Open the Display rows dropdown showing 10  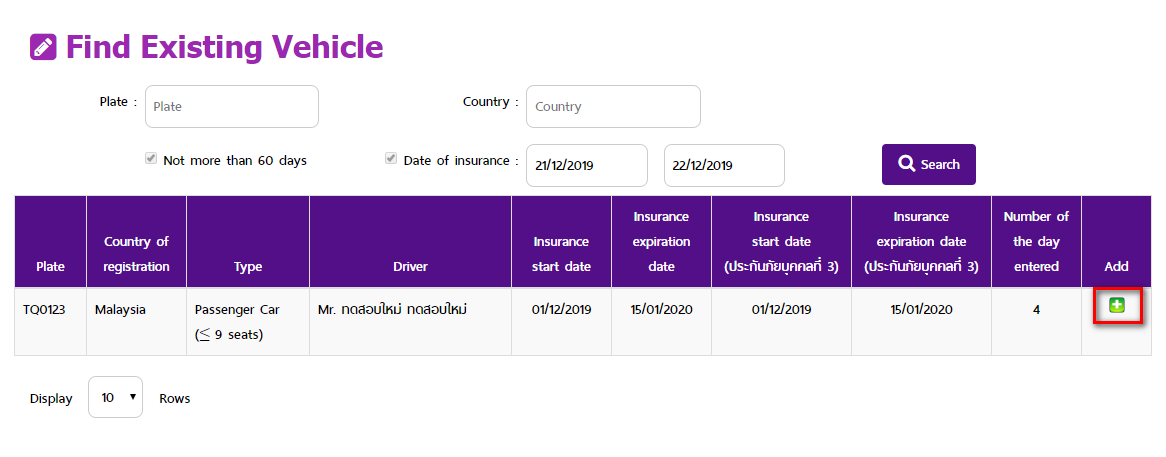pos(115,398)
